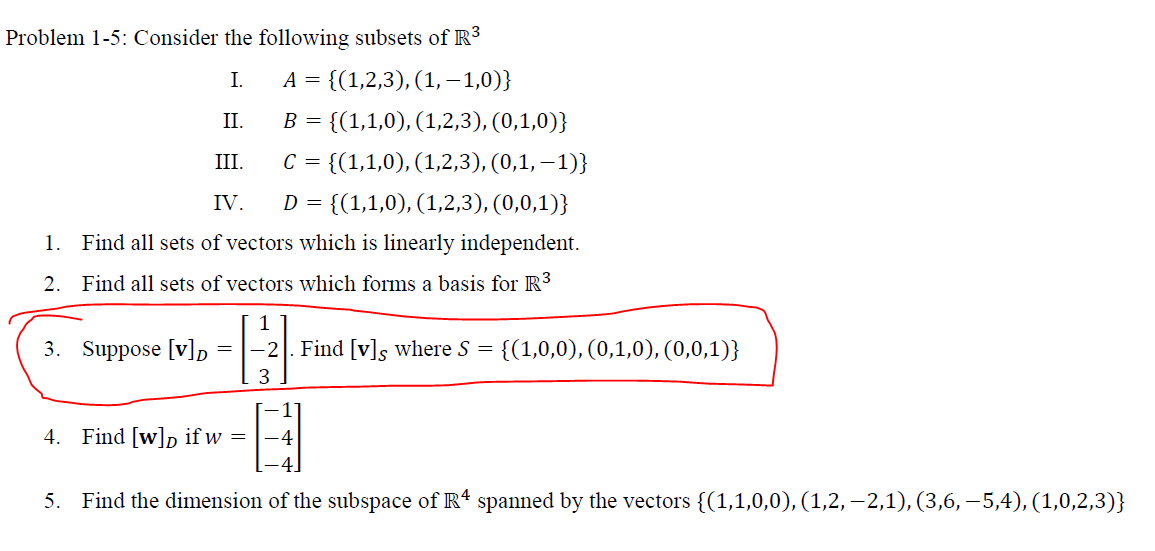Viewport: 1155px width, 551px height.
Task: Select set A definition line
Action: click(399, 80)
